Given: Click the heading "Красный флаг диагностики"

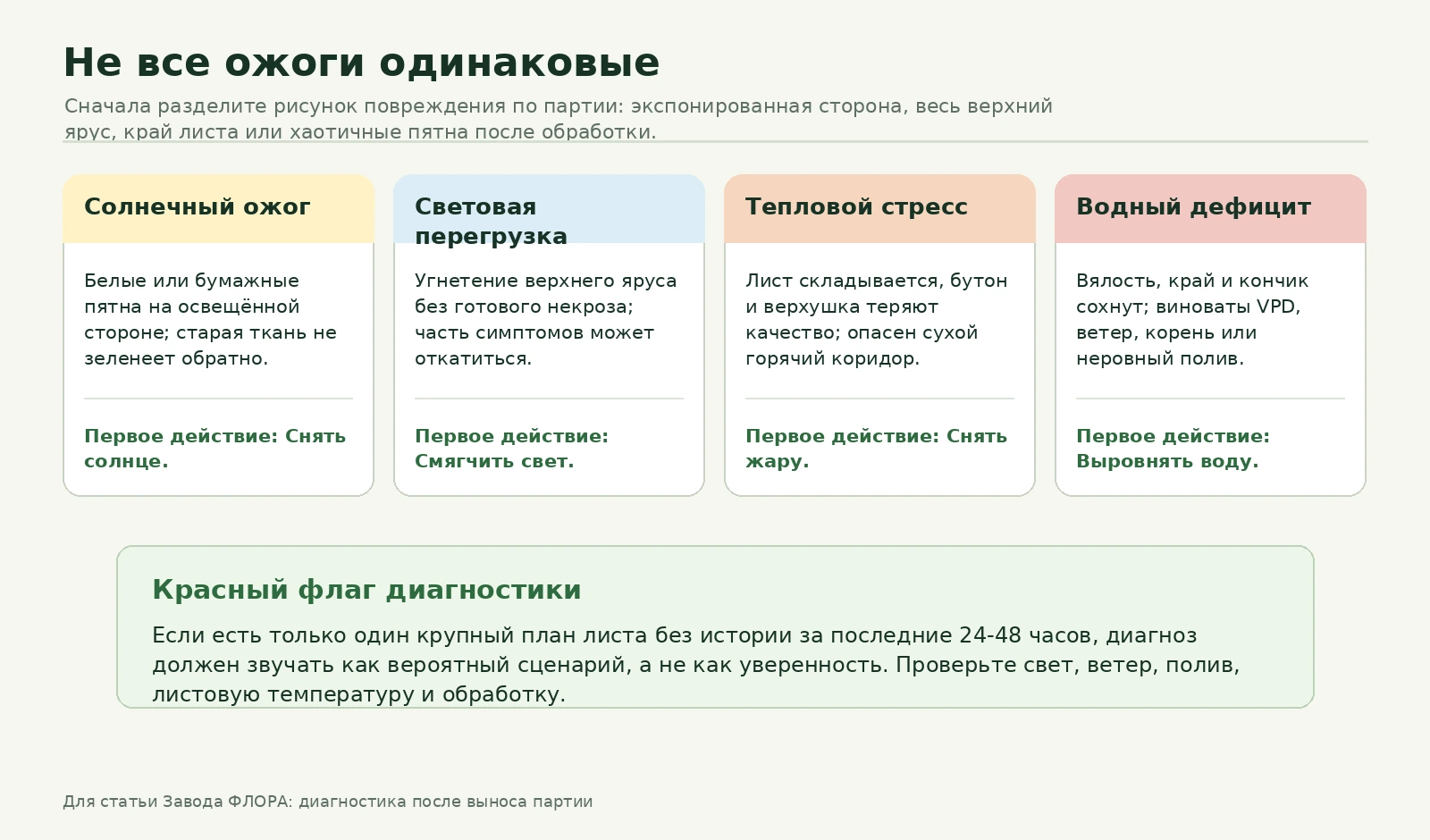Looking at the screenshot, I should (x=366, y=590).
